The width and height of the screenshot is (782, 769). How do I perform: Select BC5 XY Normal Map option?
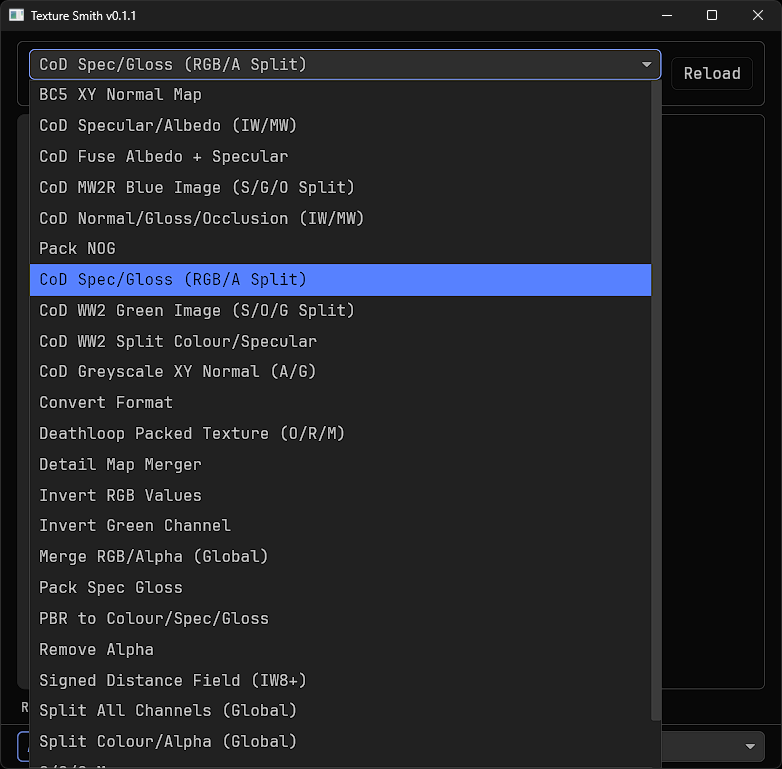point(341,95)
